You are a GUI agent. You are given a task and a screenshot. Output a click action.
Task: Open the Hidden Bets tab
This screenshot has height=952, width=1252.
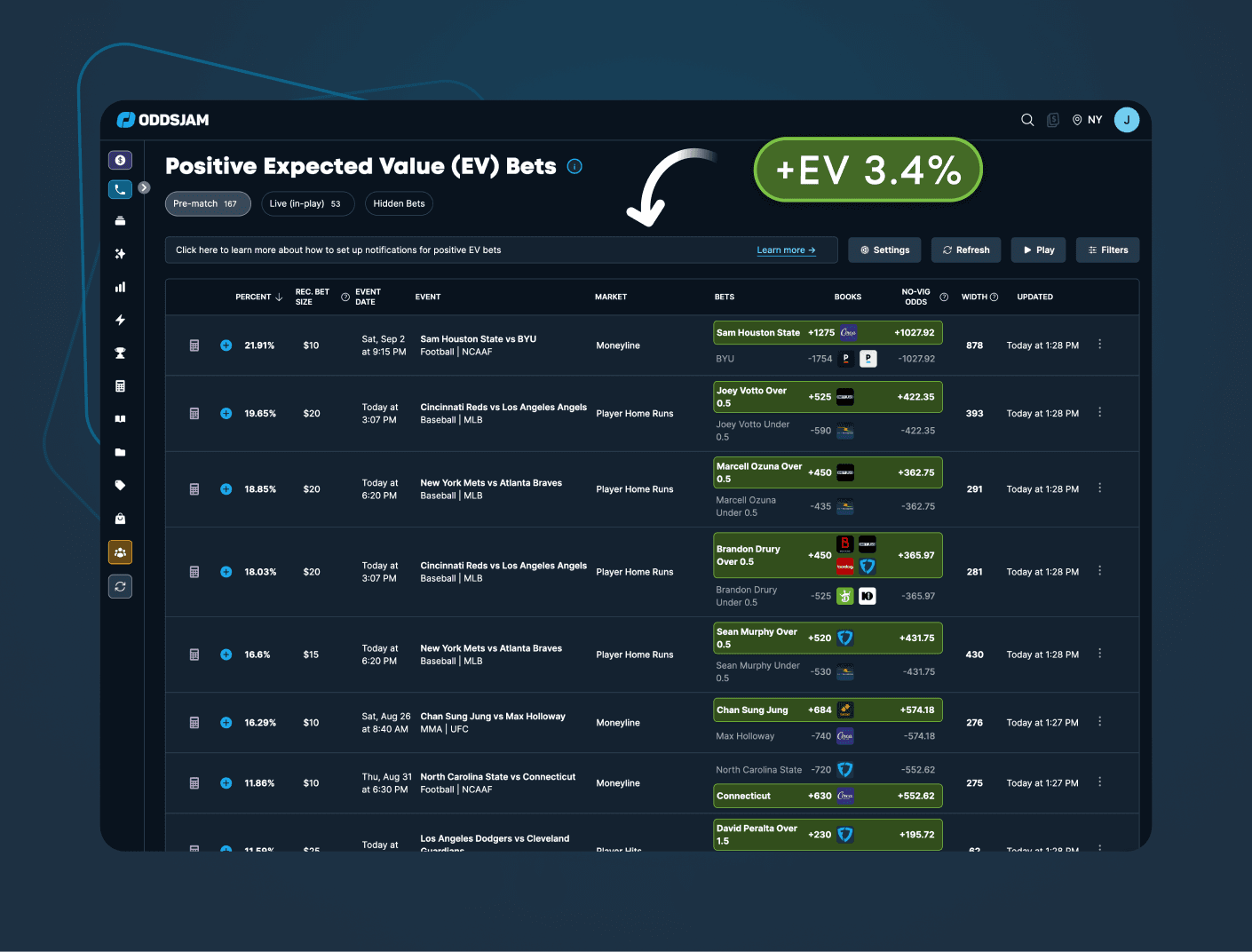(x=399, y=203)
